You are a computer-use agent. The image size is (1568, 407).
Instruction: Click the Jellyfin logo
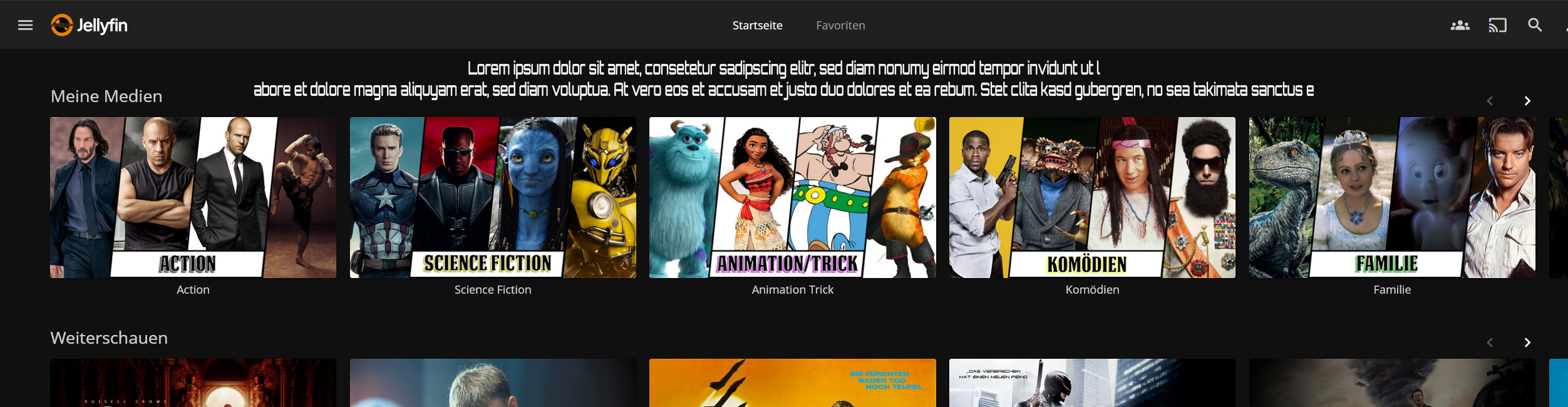tap(89, 25)
